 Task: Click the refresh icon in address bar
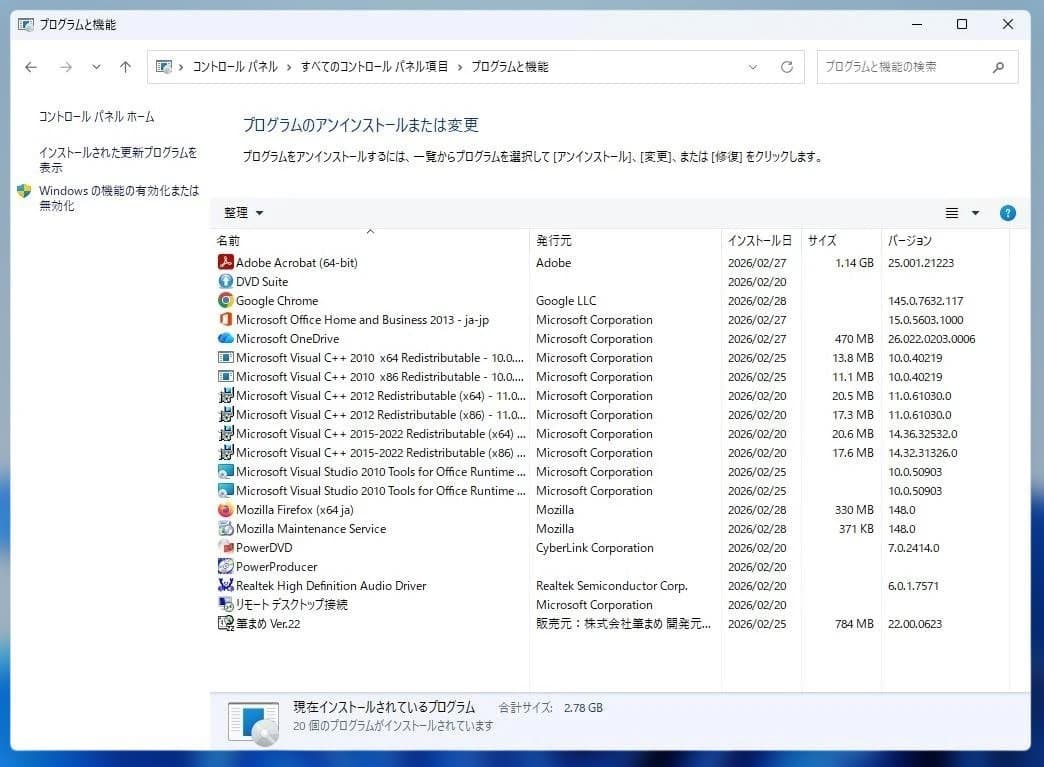[787, 67]
